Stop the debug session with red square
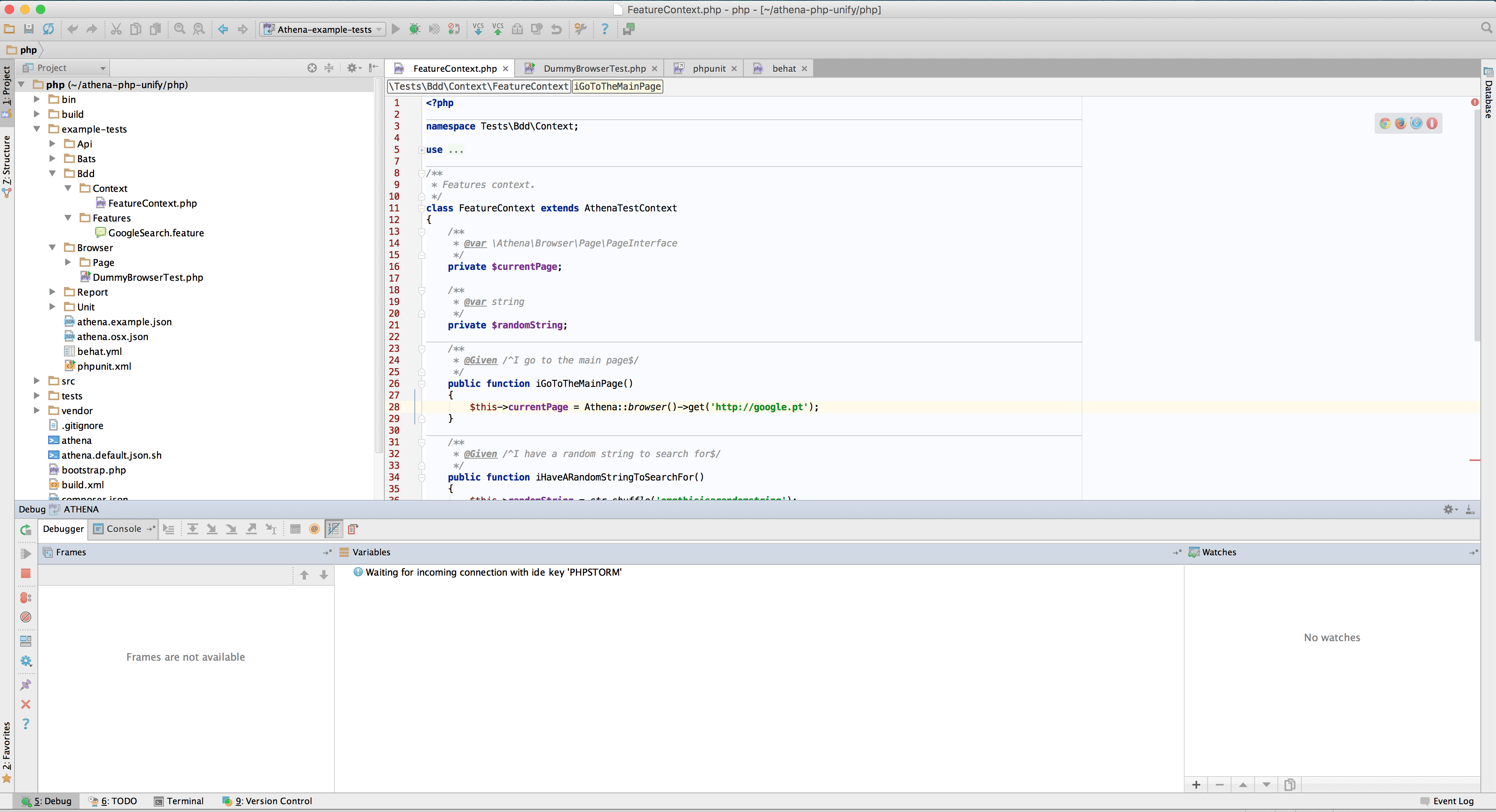 [x=25, y=573]
